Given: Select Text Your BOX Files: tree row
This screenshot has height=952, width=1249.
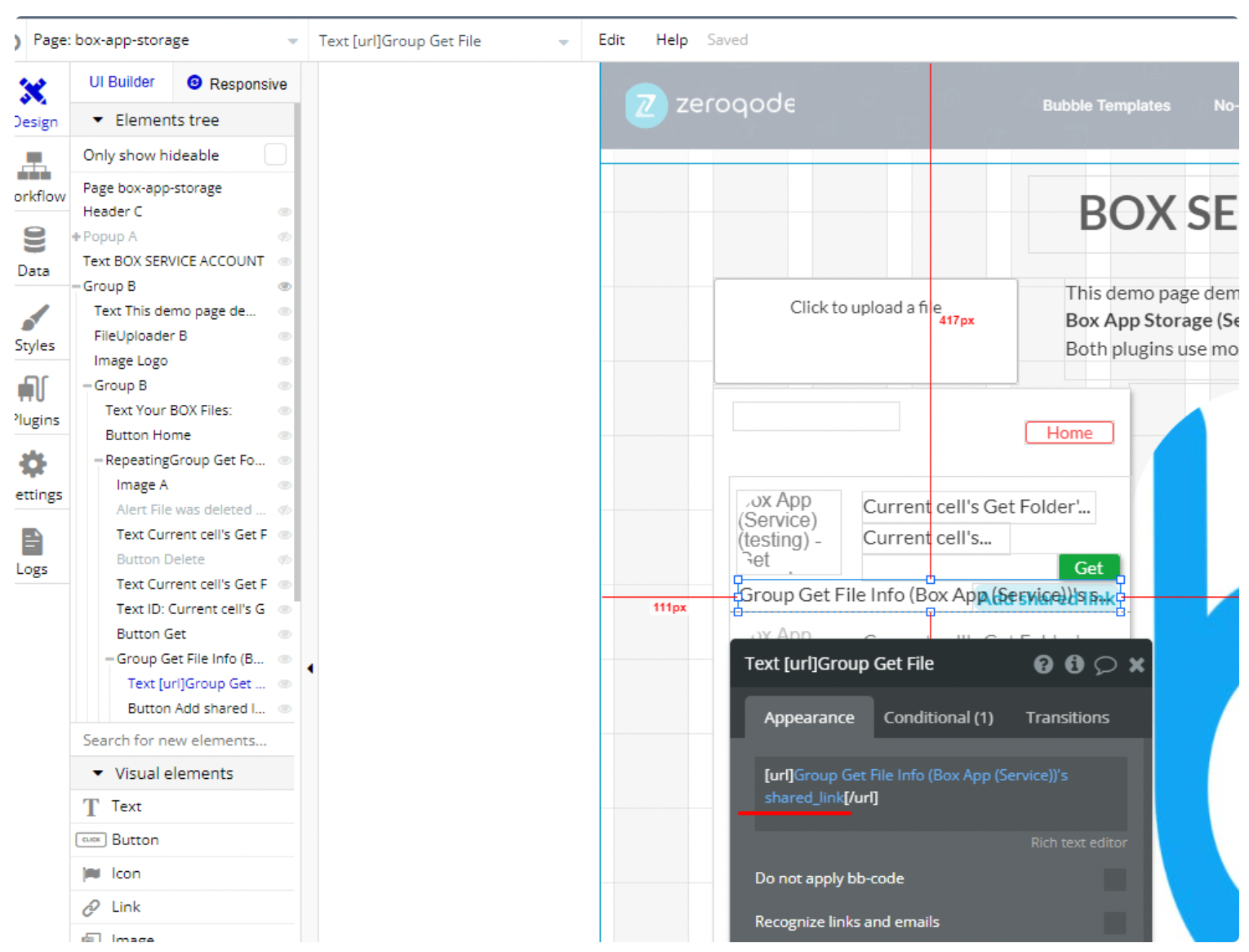Looking at the screenshot, I should click(x=168, y=411).
